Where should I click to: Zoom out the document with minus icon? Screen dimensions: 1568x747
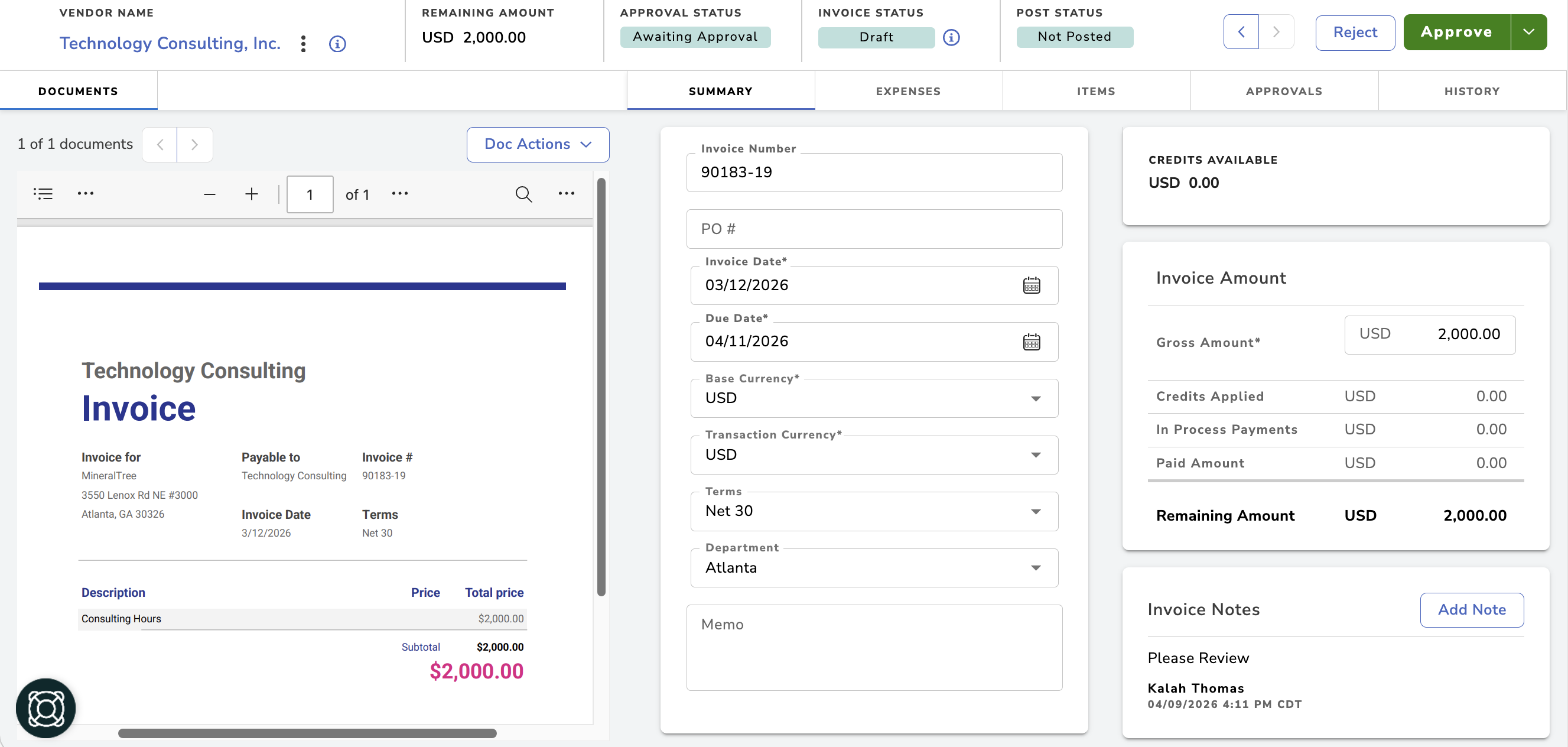(x=209, y=194)
